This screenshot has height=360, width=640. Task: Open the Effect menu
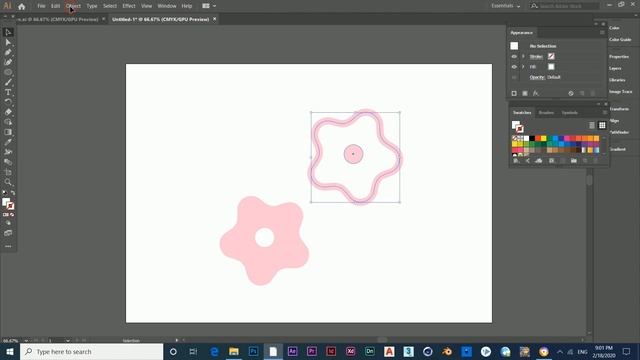point(129,6)
